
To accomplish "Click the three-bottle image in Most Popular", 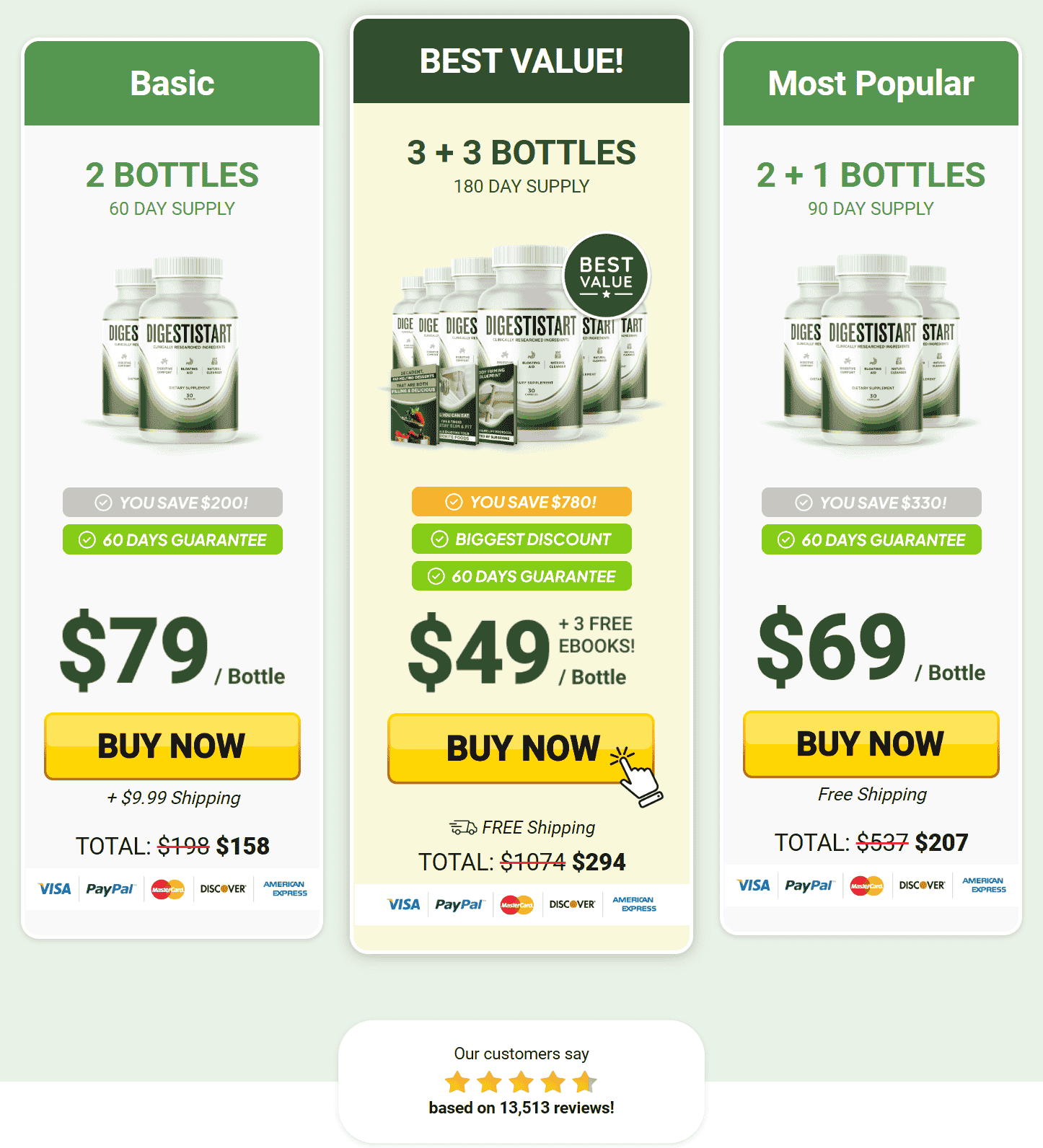I will pos(871,349).
